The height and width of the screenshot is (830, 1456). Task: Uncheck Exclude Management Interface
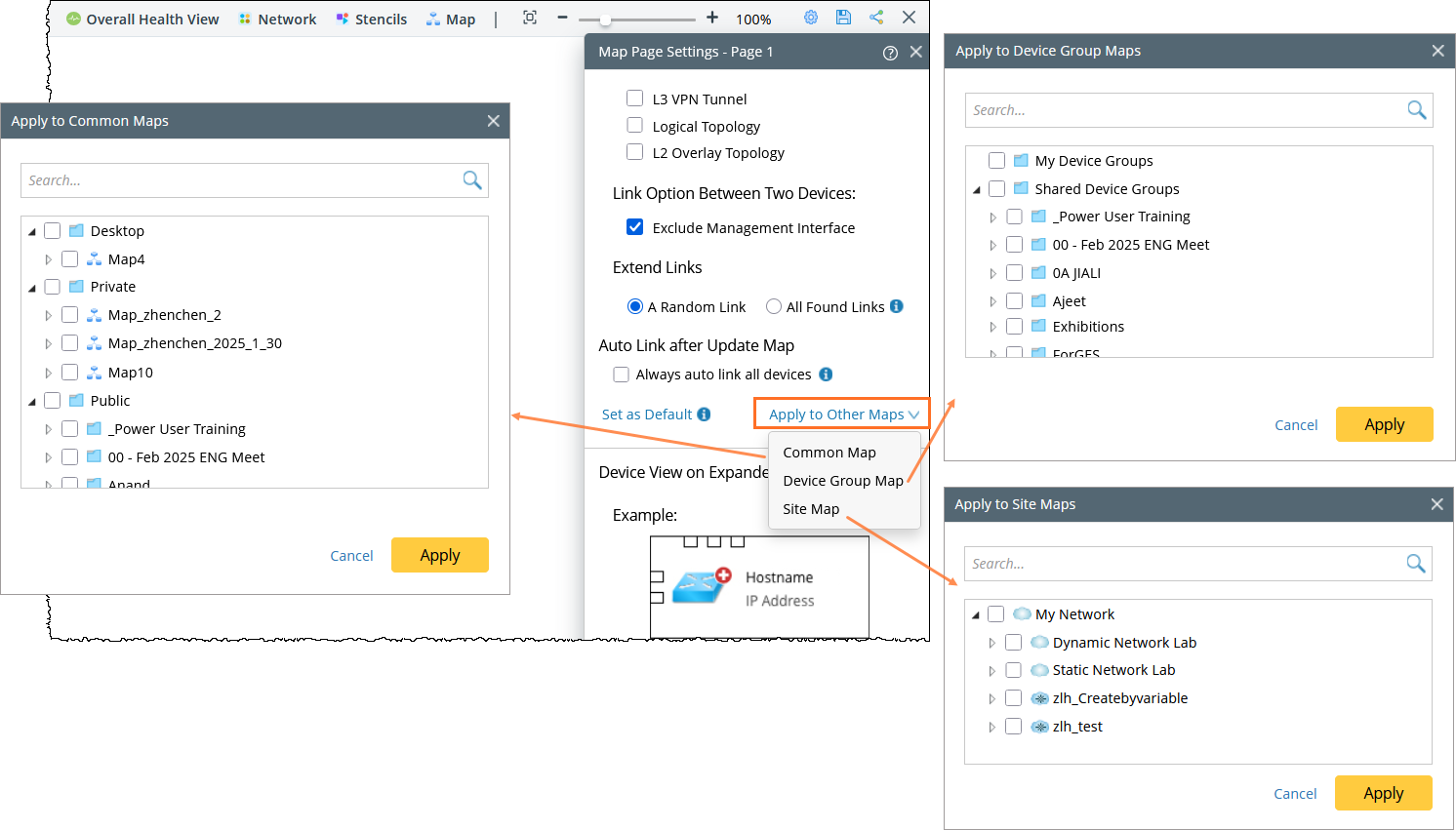click(x=634, y=227)
